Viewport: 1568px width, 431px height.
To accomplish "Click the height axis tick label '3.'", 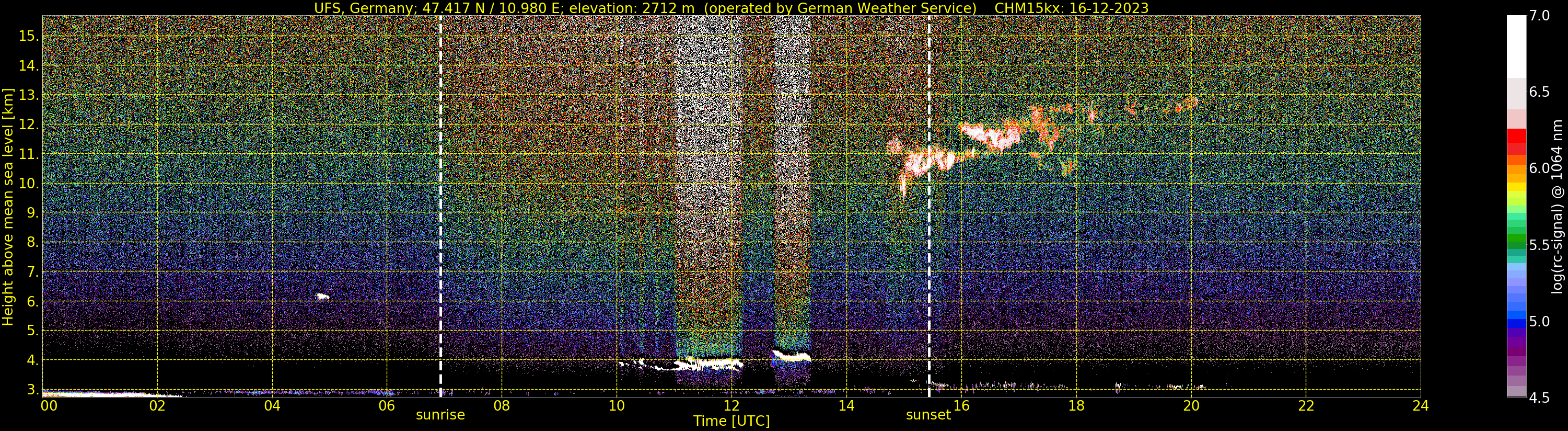I will tap(32, 389).
